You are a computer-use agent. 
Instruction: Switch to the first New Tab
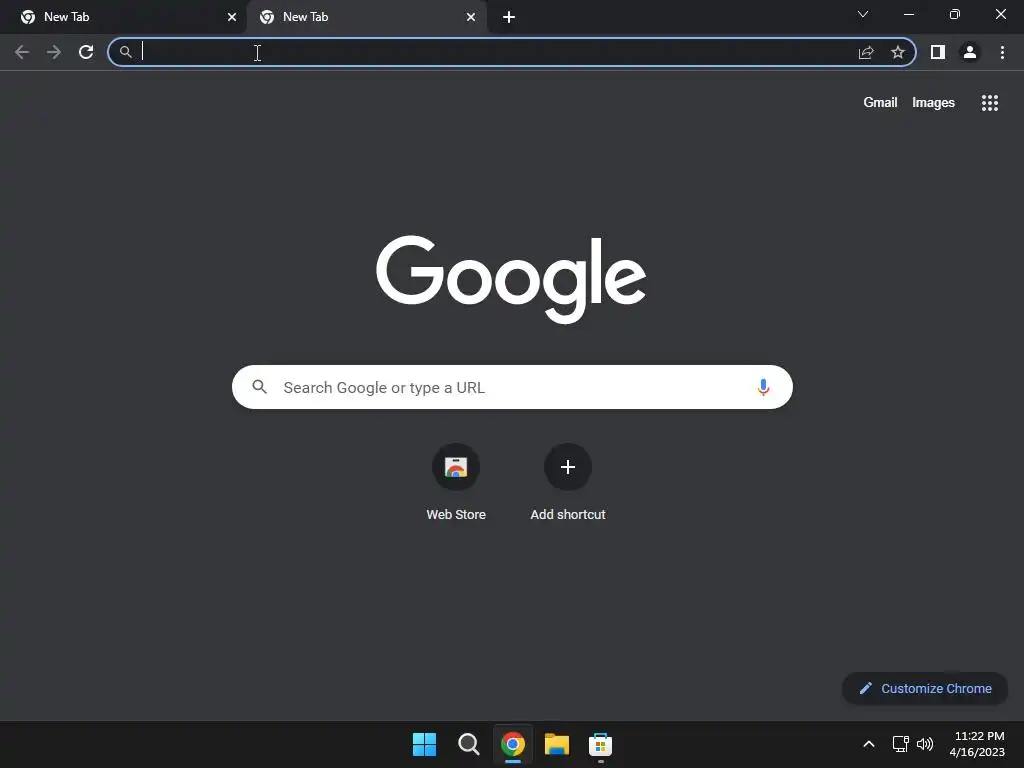tap(123, 17)
